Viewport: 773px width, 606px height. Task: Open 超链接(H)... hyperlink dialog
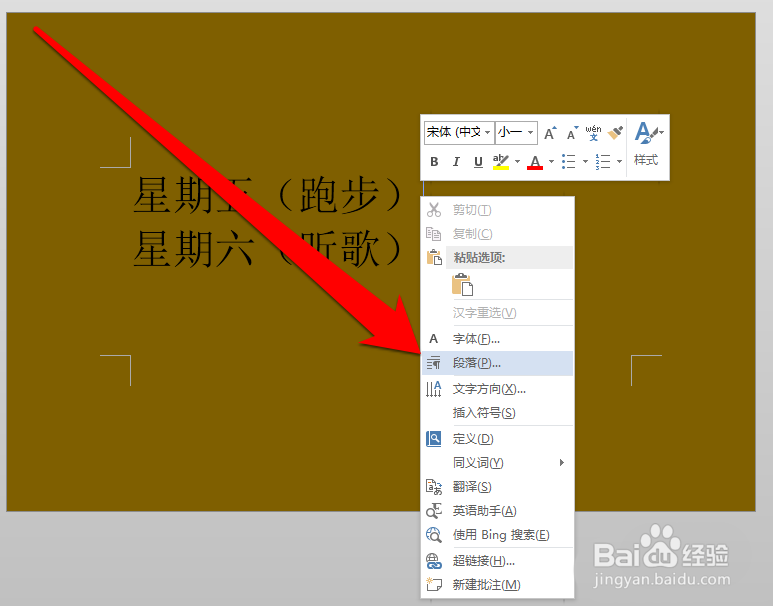pyautogui.click(x=498, y=561)
